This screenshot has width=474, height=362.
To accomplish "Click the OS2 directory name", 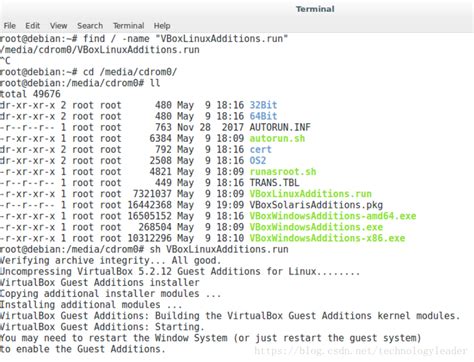I will click(258, 160).
